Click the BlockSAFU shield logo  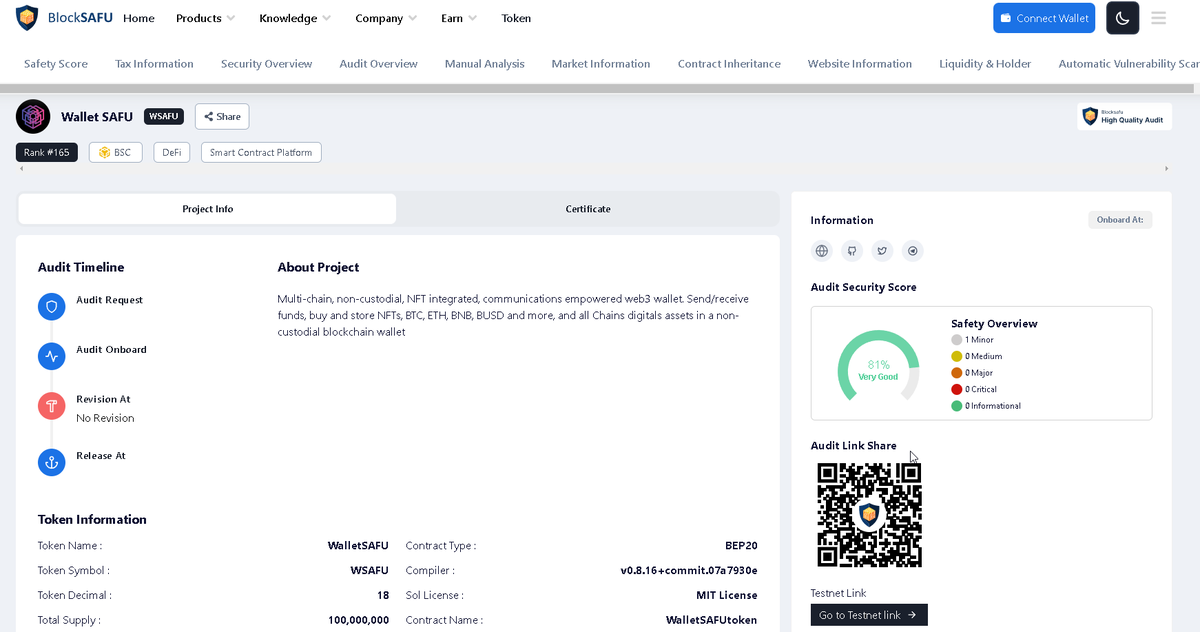click(x=27, y=17)
